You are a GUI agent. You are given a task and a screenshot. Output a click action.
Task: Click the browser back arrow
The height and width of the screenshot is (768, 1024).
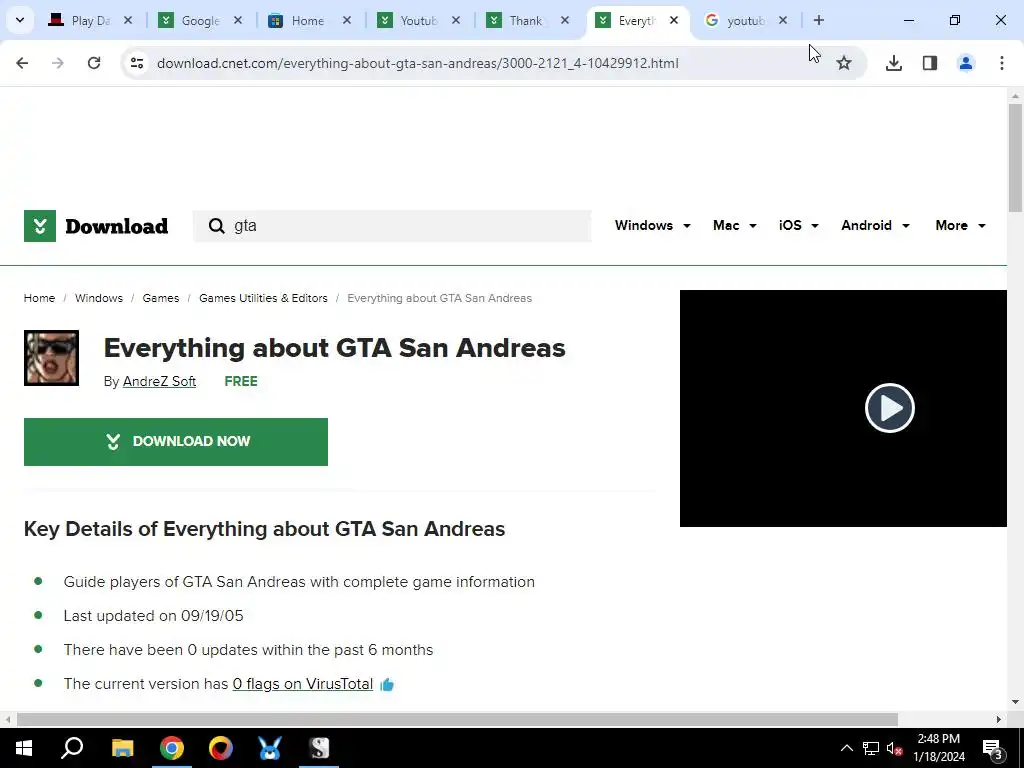point(22,63)
